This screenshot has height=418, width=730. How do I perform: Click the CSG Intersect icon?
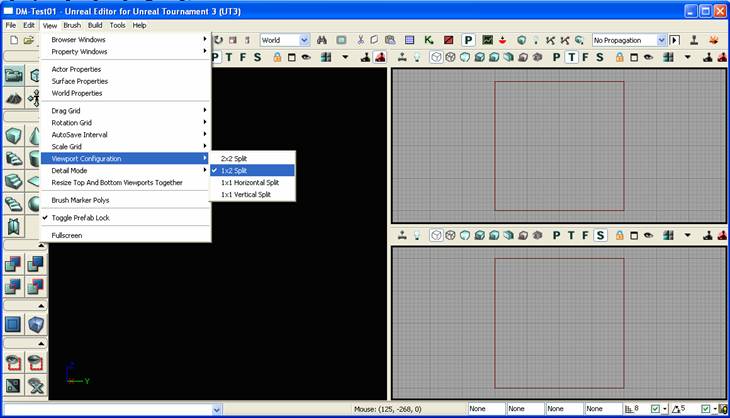tap(13, 286)
